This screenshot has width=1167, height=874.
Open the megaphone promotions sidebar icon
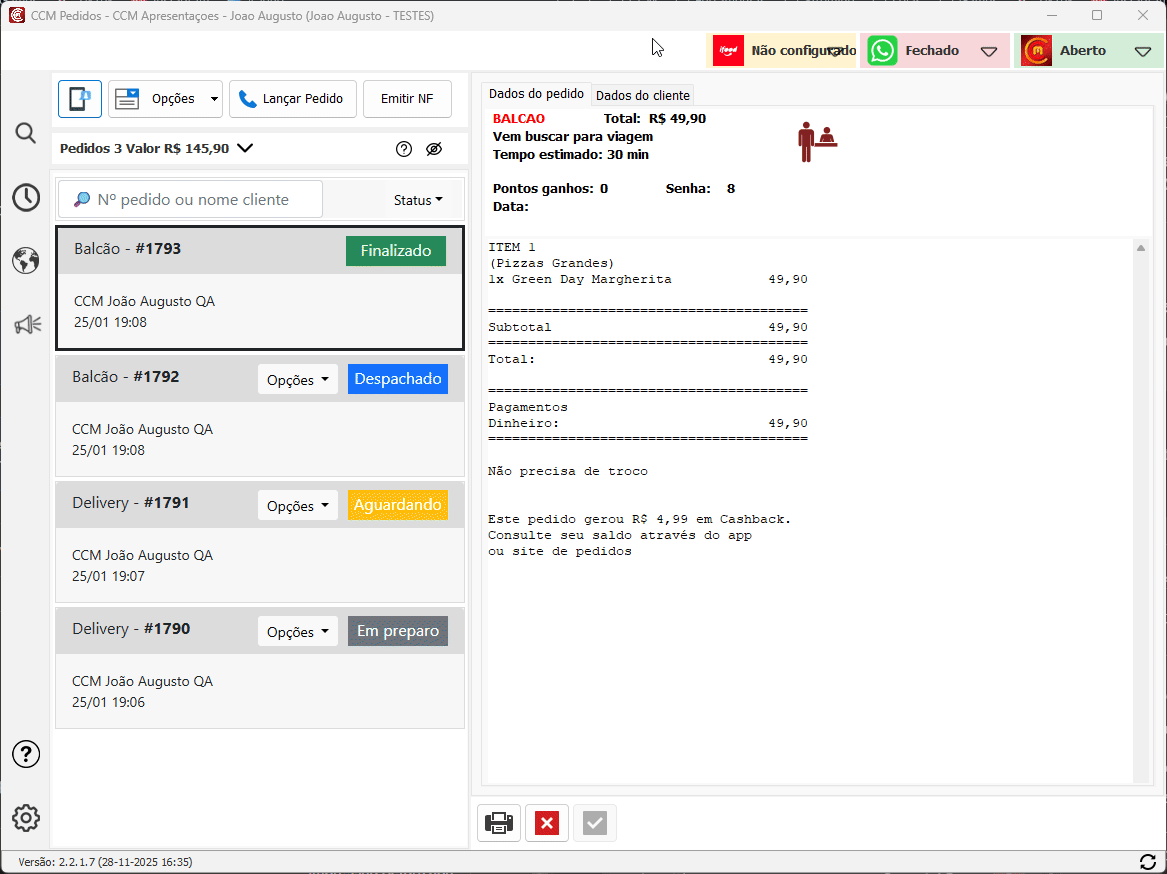pos(27,324)
